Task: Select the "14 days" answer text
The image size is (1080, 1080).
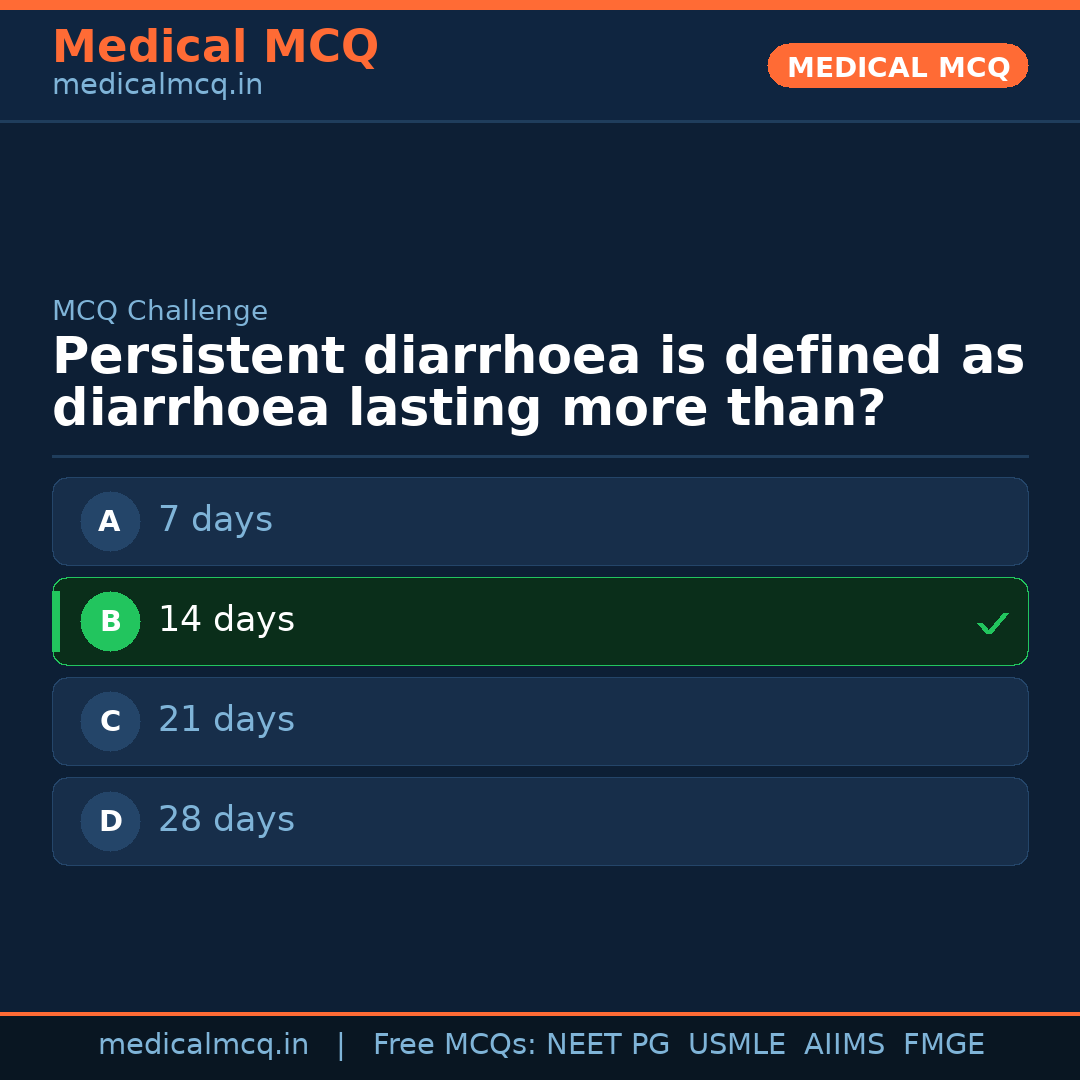Action: pyautogui.click(x=226, y=620)
